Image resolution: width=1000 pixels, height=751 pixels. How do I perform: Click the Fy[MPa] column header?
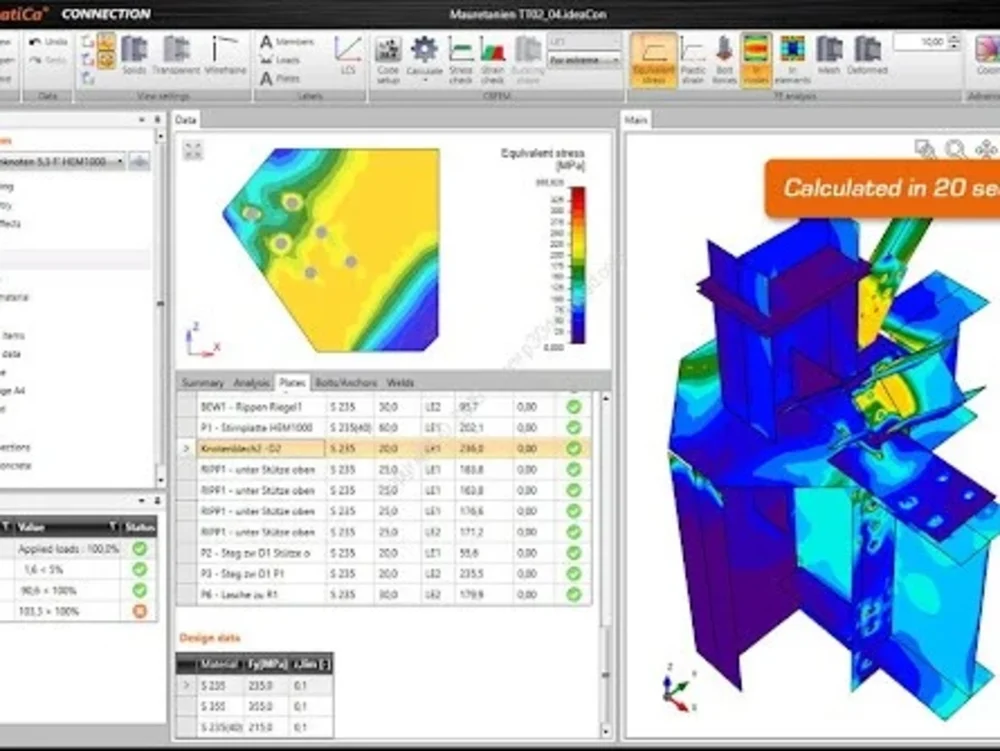pos(267,664)
